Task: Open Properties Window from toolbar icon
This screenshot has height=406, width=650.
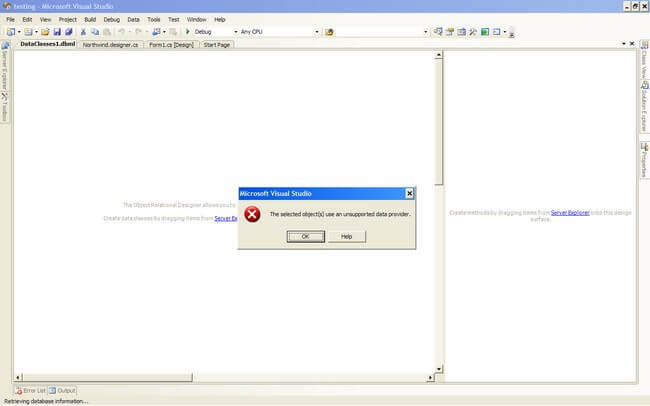Action: tap(450, 32)
